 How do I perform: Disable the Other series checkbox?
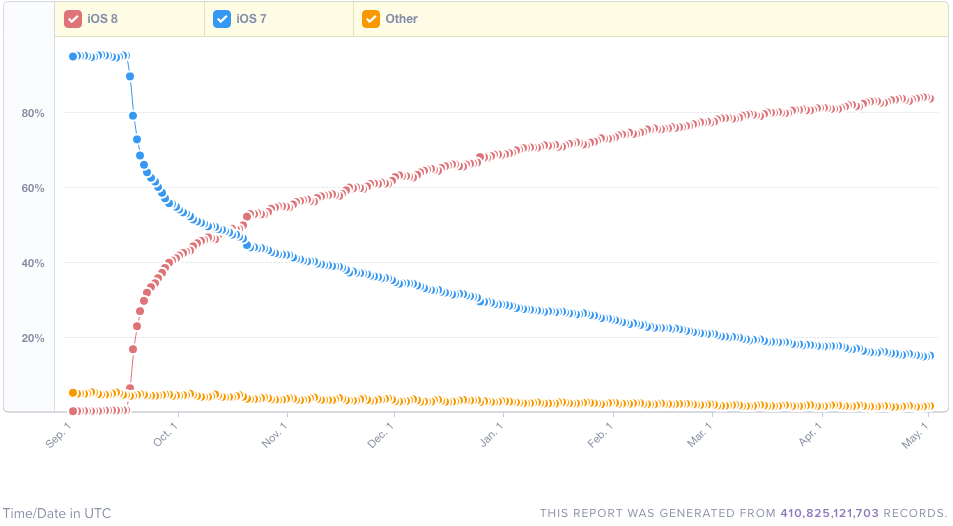click(371, 19)
